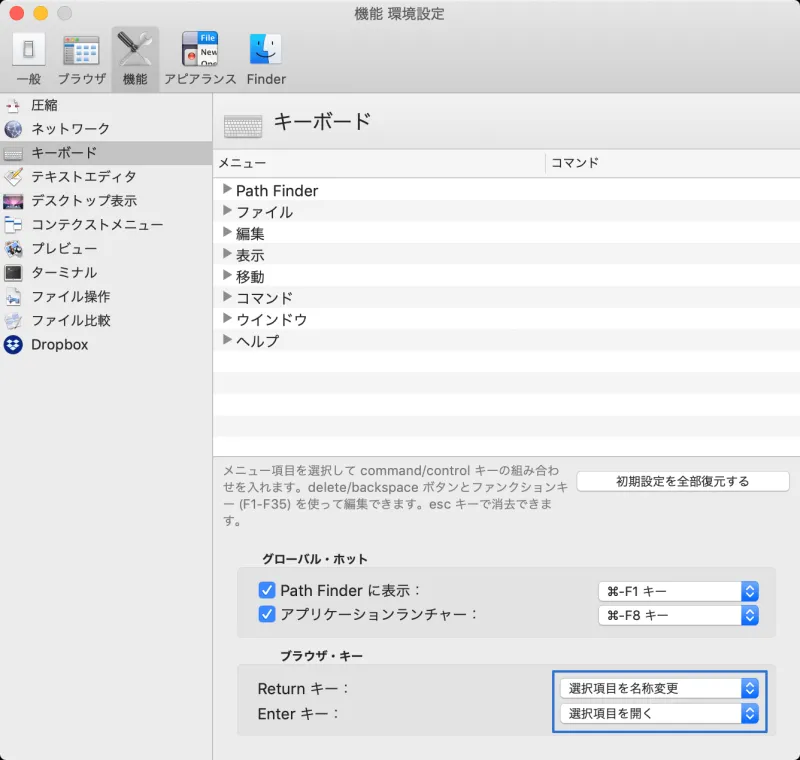Click the テキストエディタ sidebar icon
Screen dimensions: 800x760
13,177
